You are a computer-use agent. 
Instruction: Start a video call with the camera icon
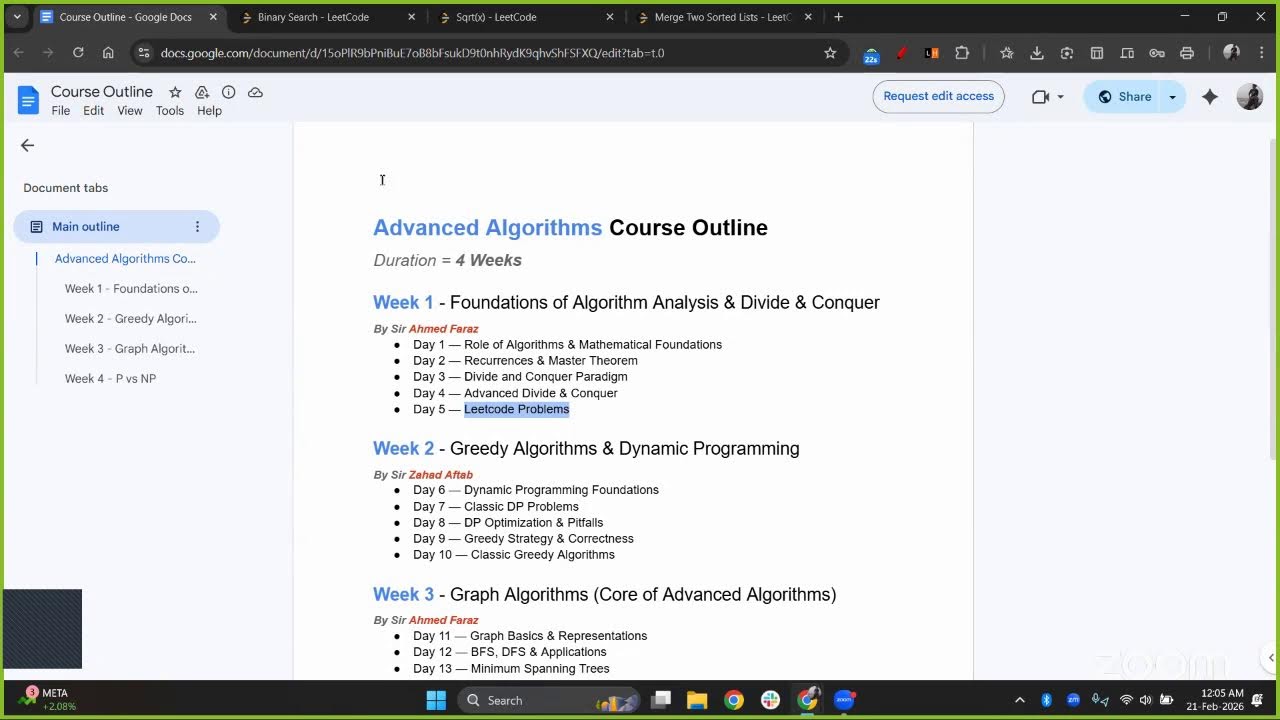pyautogui.click(x=1040, y=97)
